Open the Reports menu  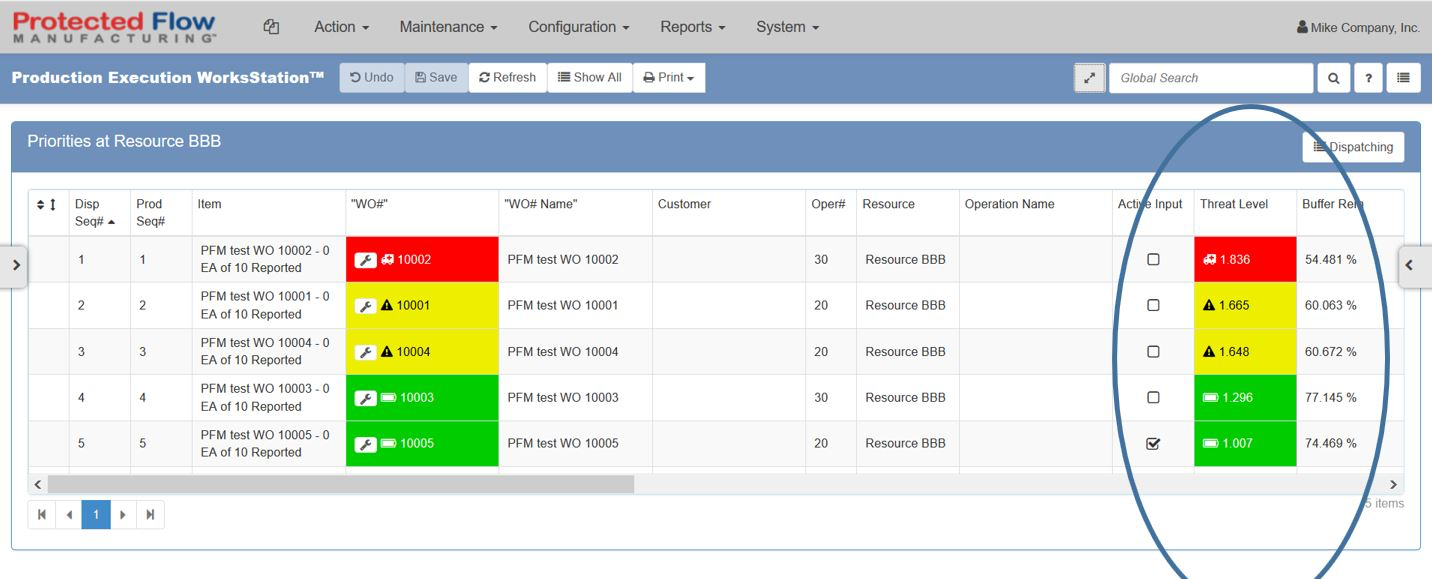pyautogui.click(x=692, y=27)
